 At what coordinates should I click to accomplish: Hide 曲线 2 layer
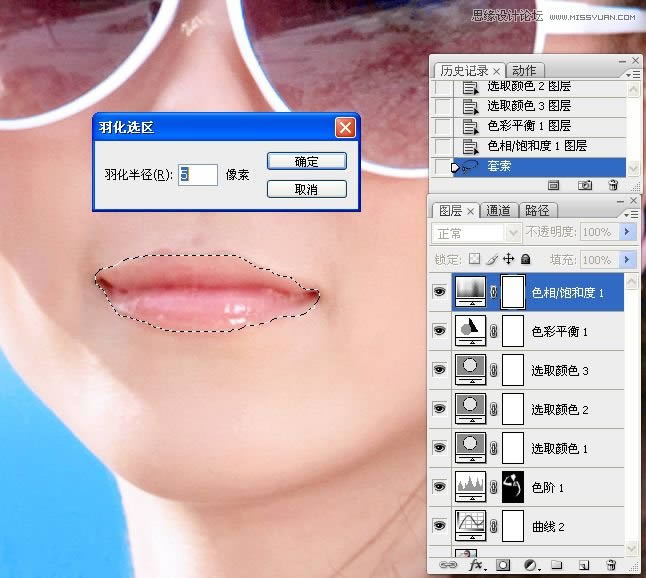440,525
